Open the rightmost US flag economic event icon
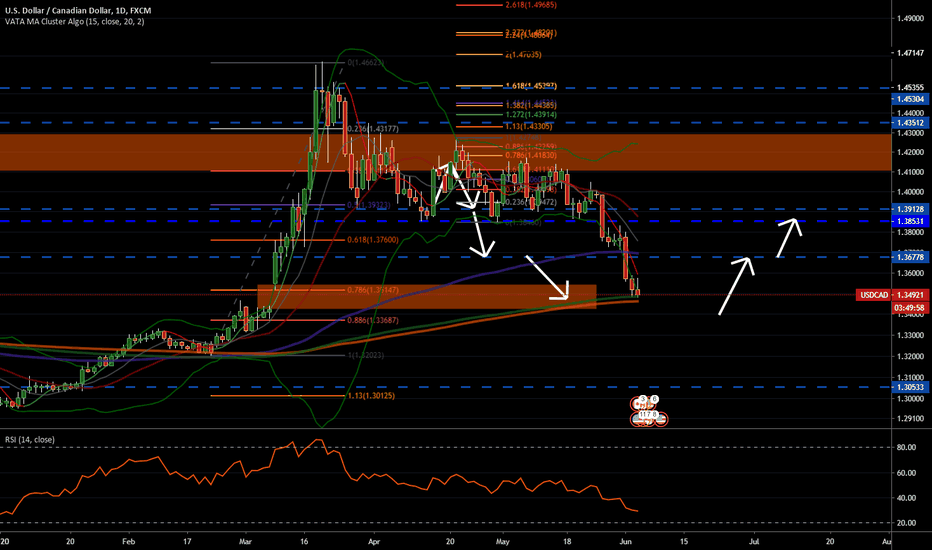This screenshot has height=550, width=932. coord(662,420)
